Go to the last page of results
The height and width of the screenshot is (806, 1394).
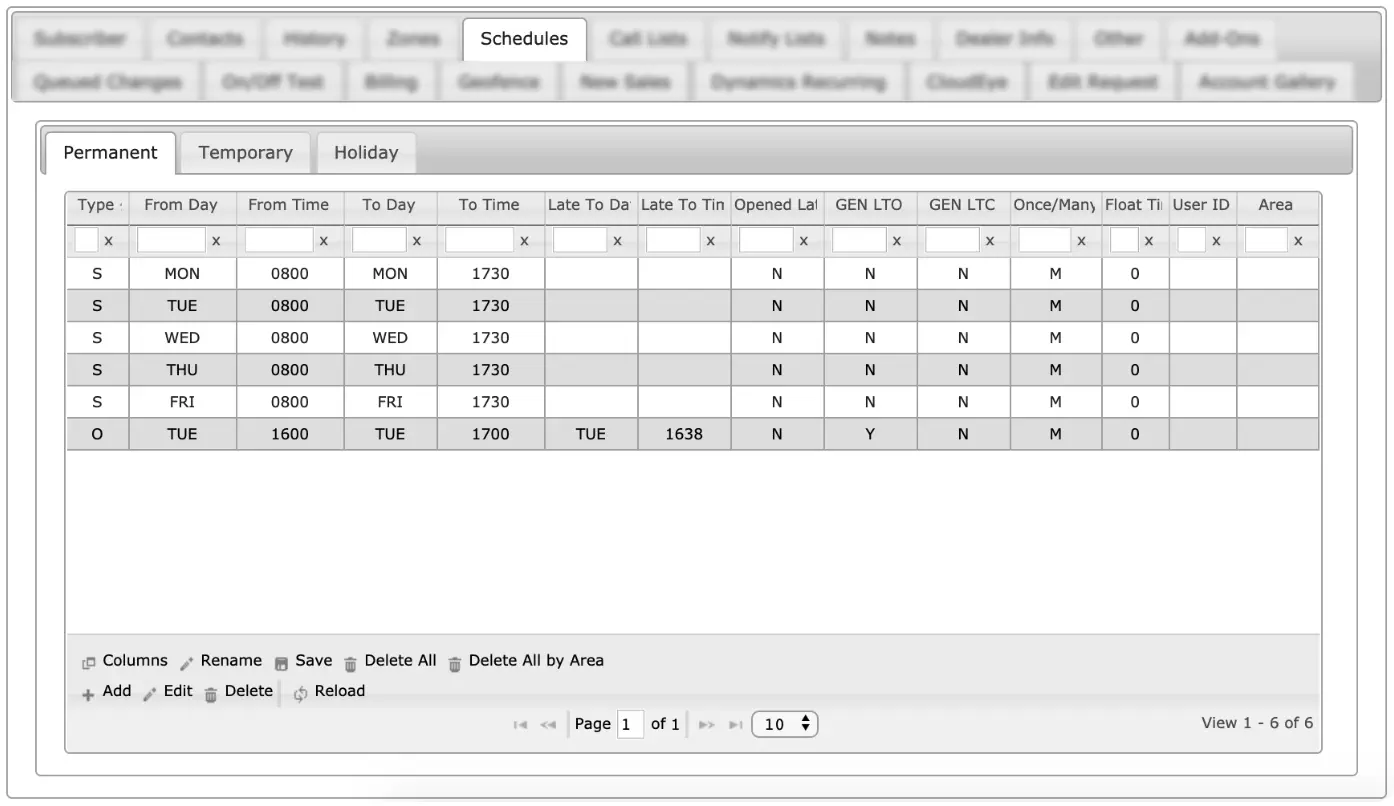(x=734, y=725)
